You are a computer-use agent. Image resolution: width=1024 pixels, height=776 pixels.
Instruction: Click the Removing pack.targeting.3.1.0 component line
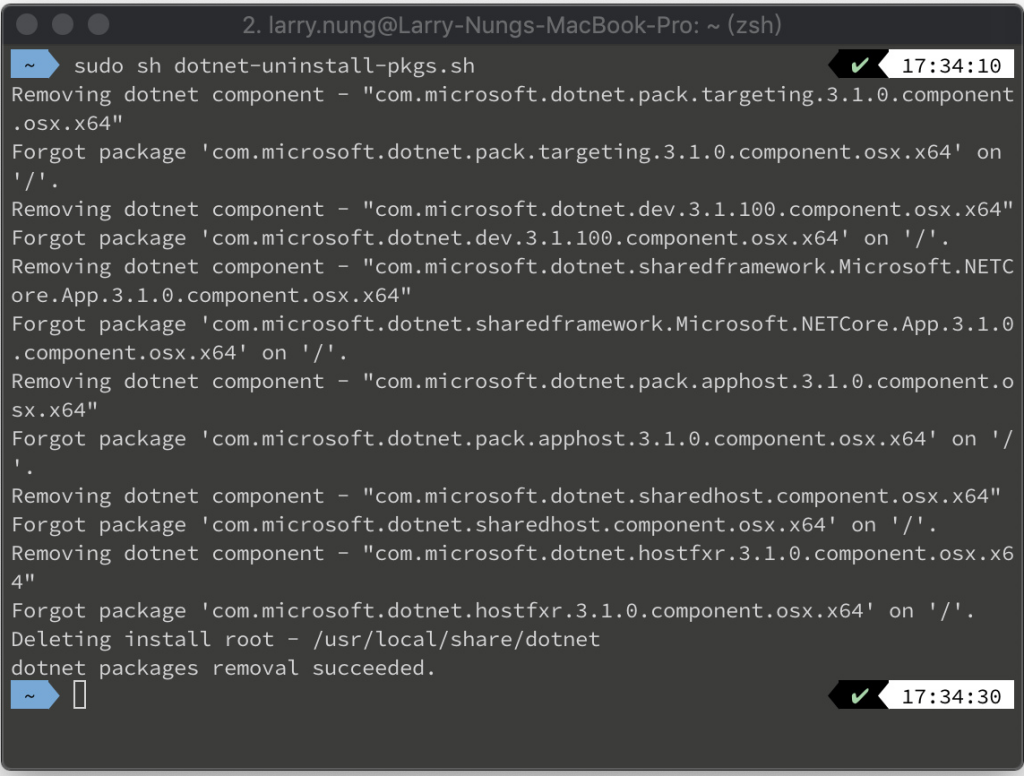pyautogui.click(x=513, y=108)
